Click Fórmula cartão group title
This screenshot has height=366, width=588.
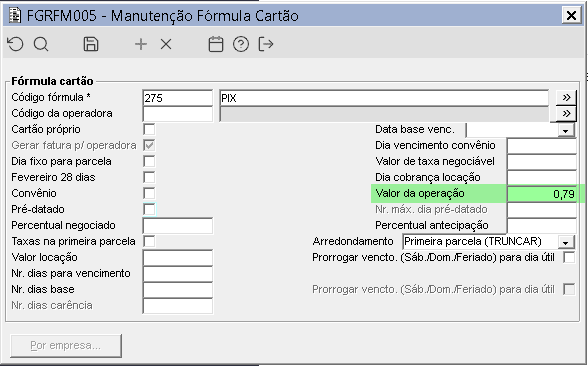click(52, 81)
